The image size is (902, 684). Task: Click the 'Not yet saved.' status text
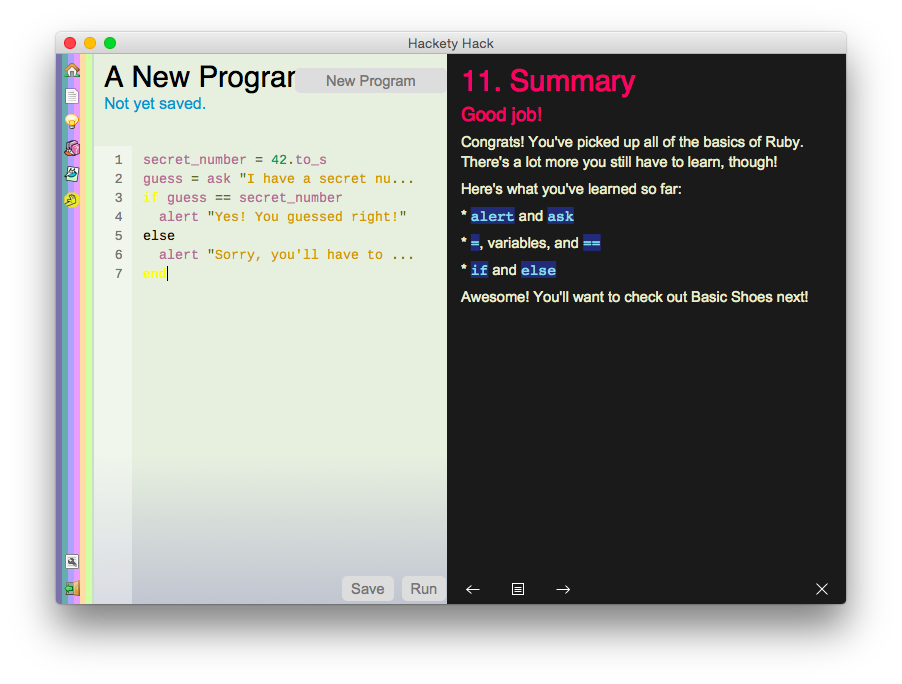(155, 104)
